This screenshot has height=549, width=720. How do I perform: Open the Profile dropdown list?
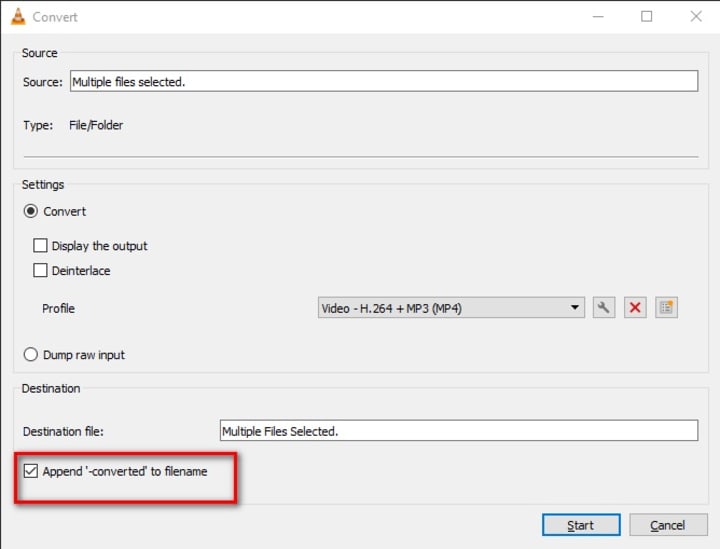coord(451,308)
